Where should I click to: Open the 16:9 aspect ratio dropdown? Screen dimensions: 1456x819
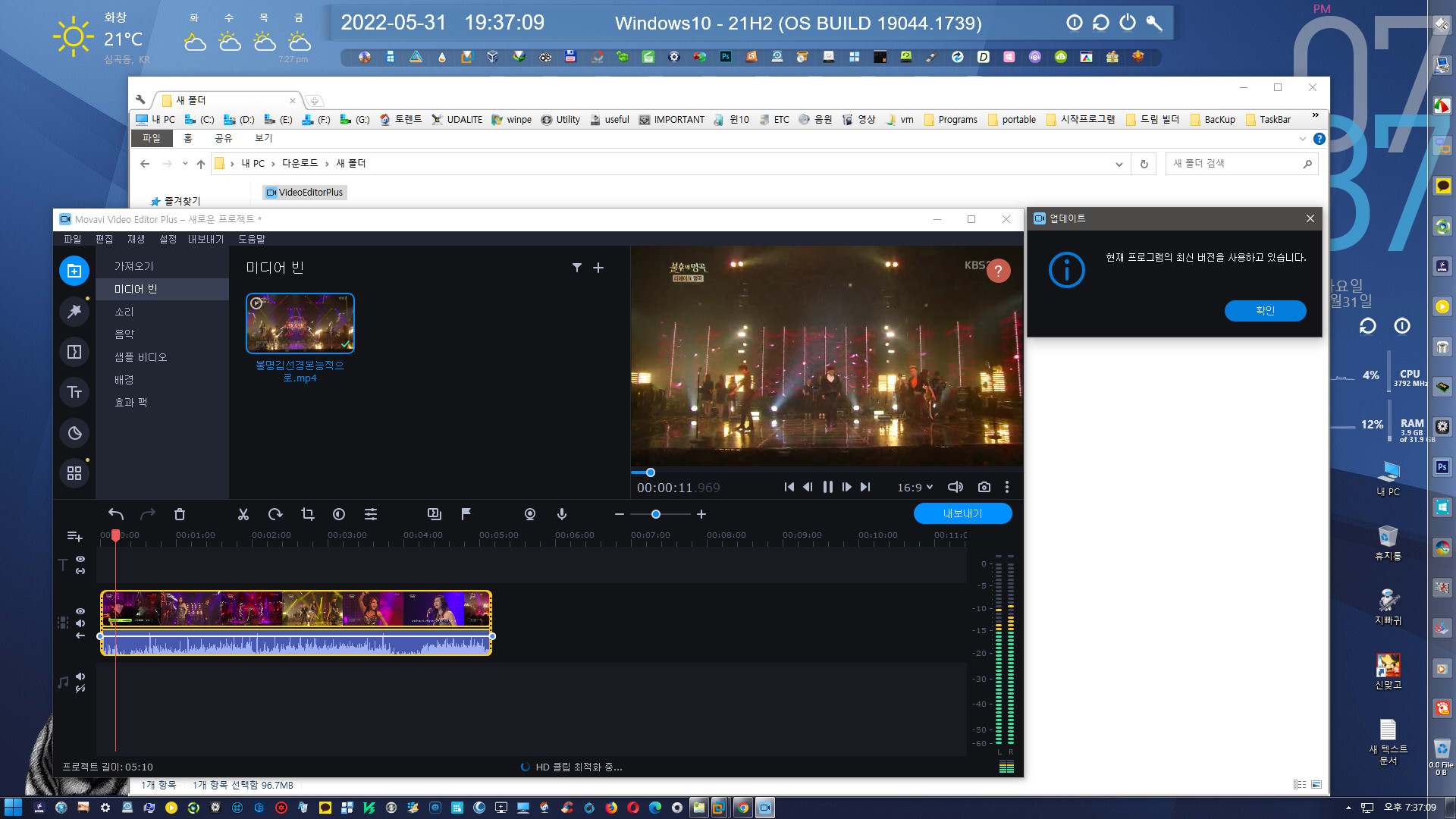tap(915, 487)
